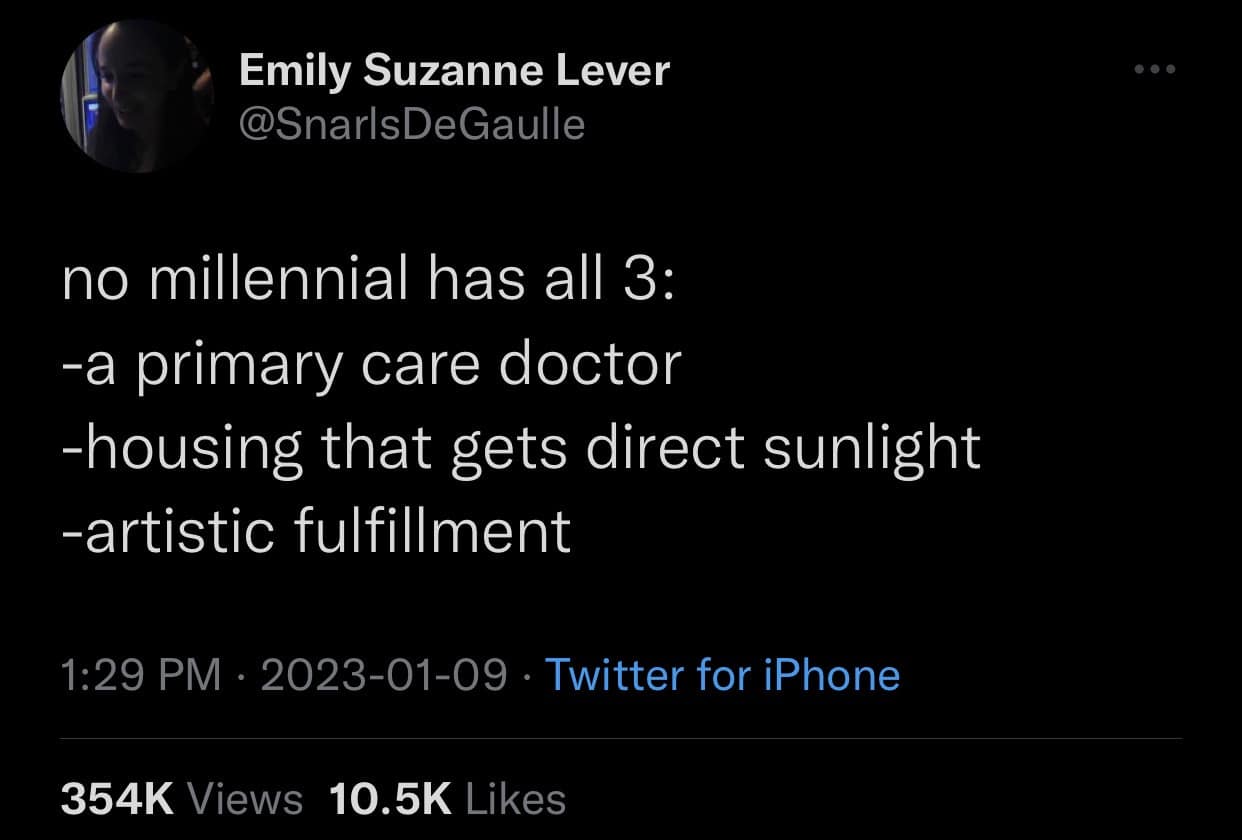The height and width of the screenshot is (840, 1242).
Task: Click the Twitter for iPhone source link
Action: pyautogui.click(x=721, y=674)
